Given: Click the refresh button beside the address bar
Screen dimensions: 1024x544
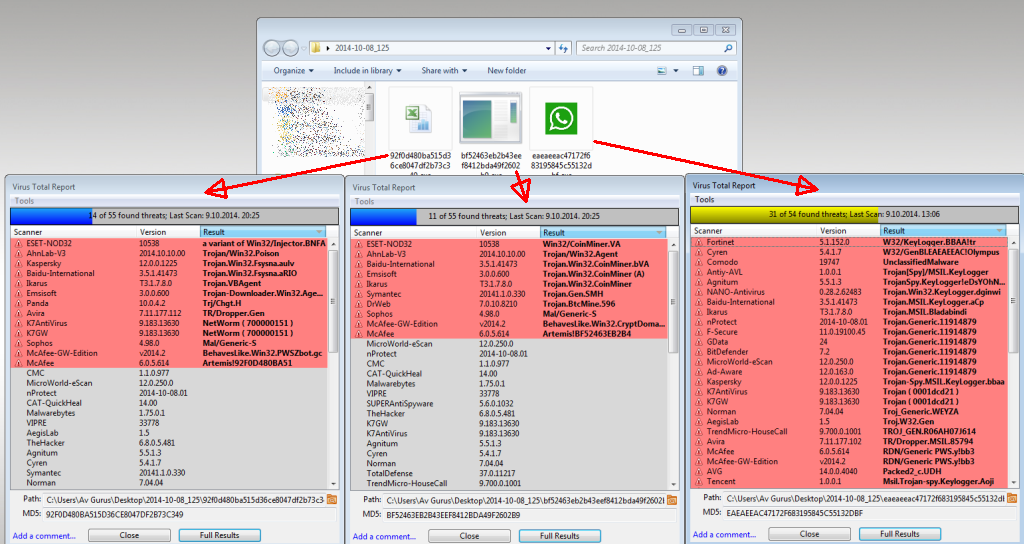Looking at the screenshot, I should point(563,48).
